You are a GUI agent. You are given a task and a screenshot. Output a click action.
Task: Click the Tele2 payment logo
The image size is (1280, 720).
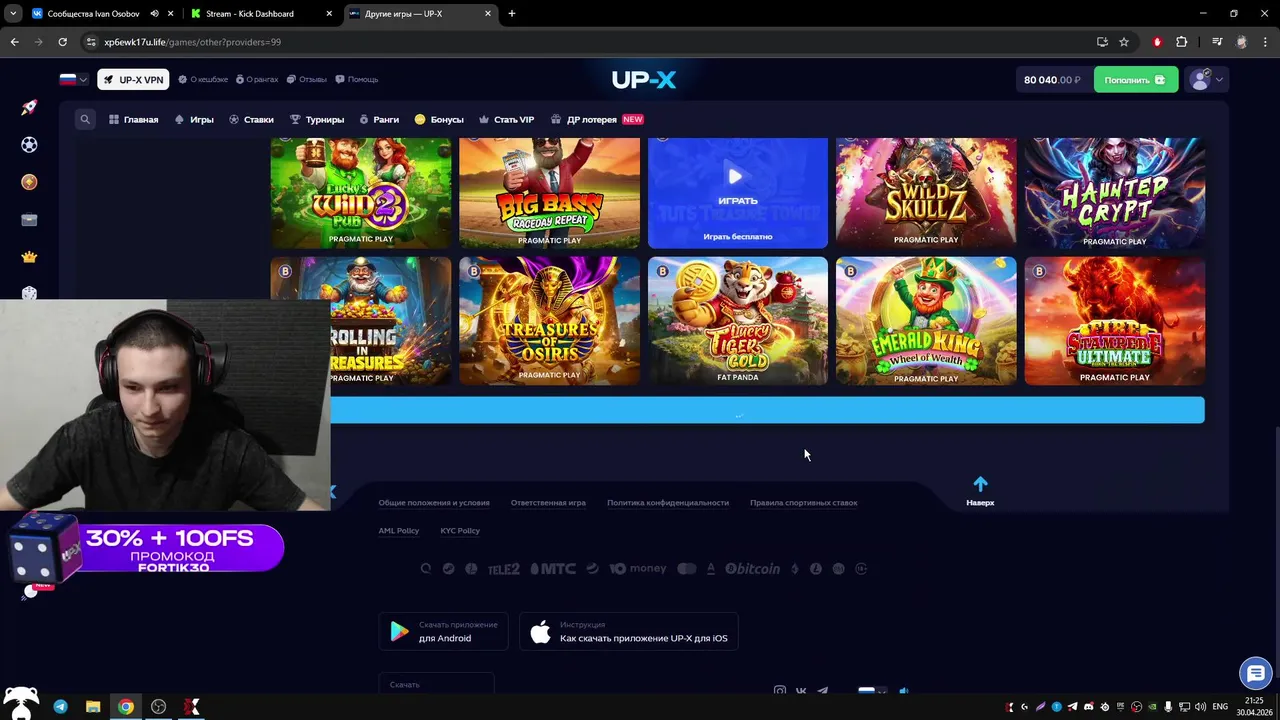click(503, 569)
